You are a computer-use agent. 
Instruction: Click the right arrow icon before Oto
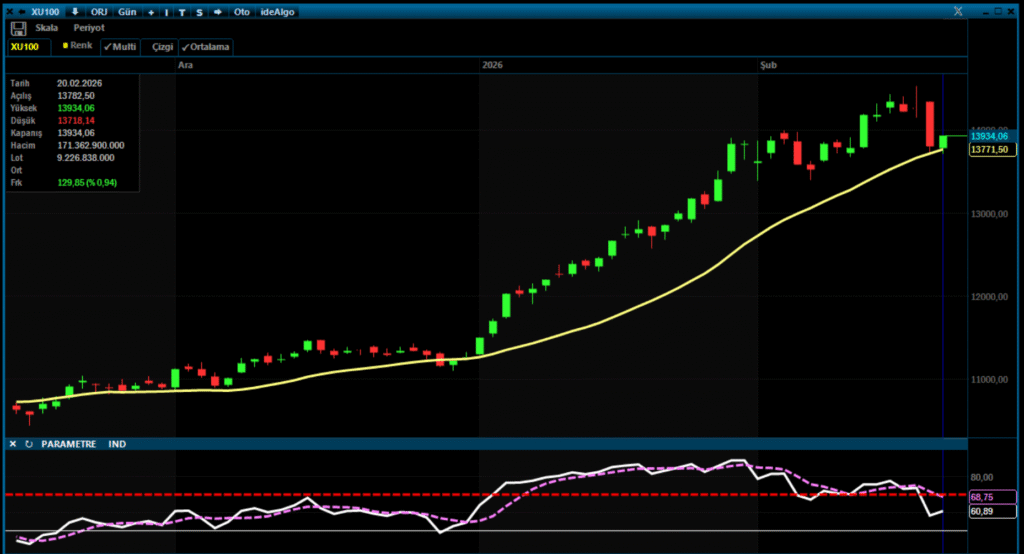(218, 12)
